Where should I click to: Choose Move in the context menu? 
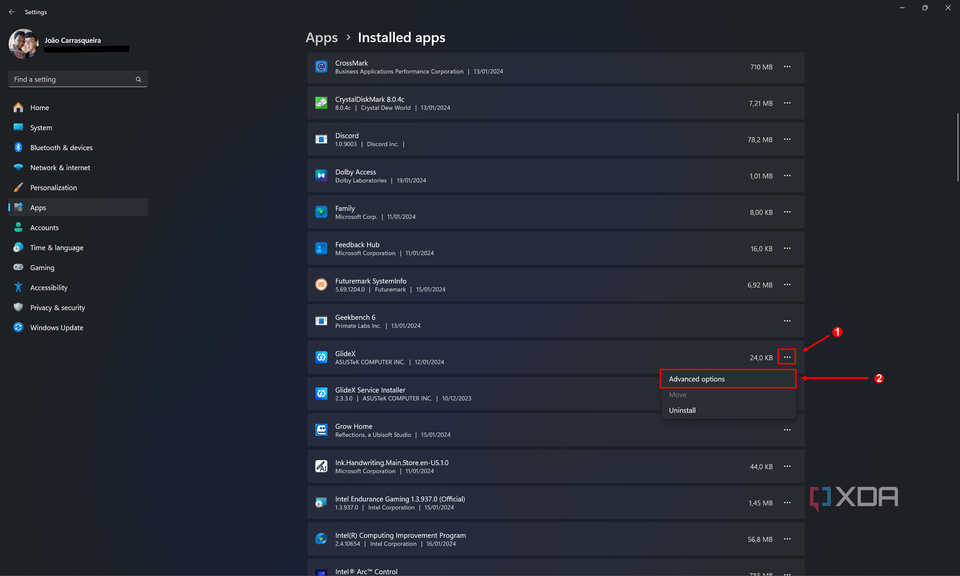[x=728, y=395]
